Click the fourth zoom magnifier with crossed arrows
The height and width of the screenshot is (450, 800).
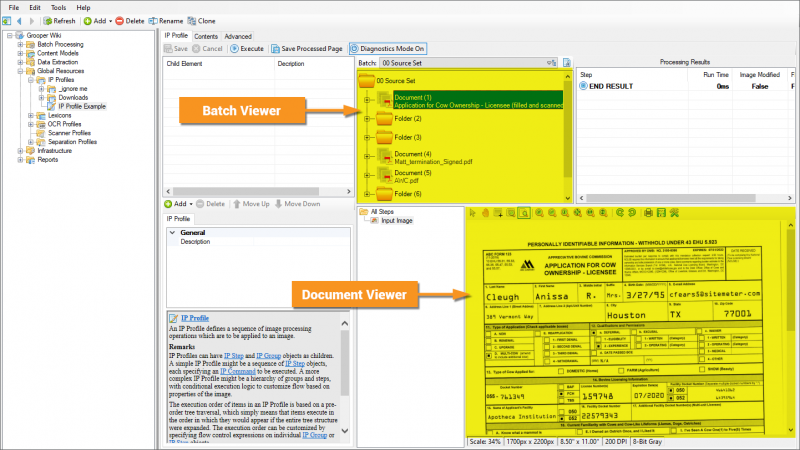point(578,213)
